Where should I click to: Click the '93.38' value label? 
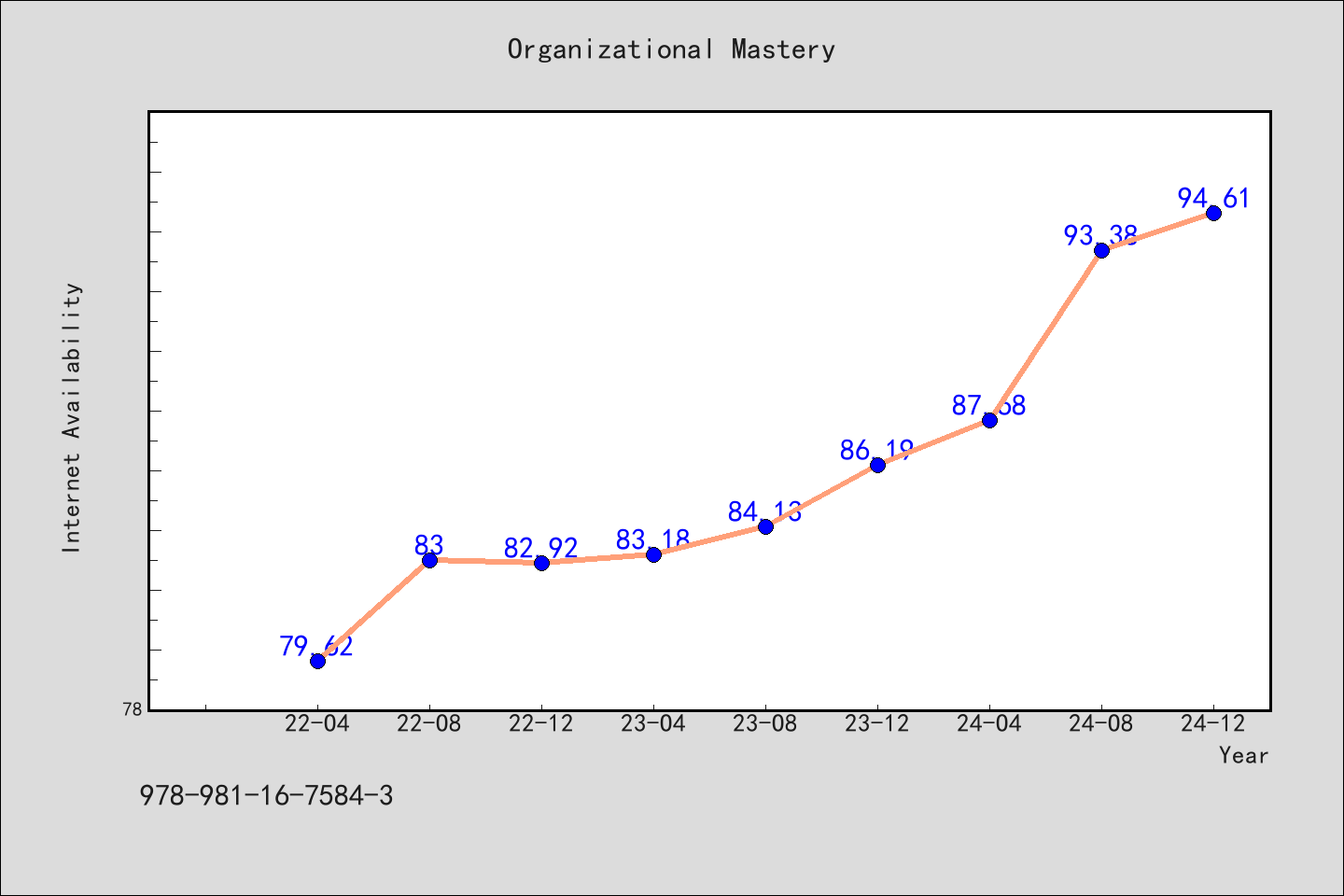point(1101,235)
